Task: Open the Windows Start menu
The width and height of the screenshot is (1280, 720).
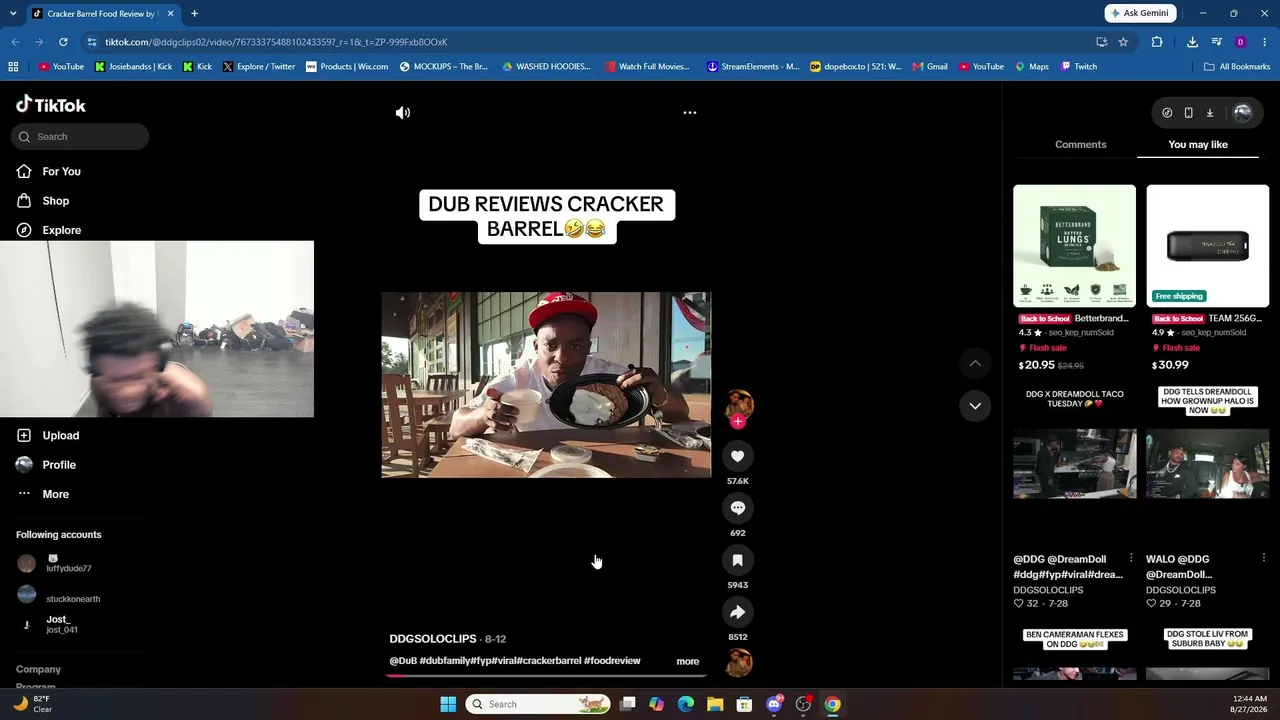Action: click(448, 704)
